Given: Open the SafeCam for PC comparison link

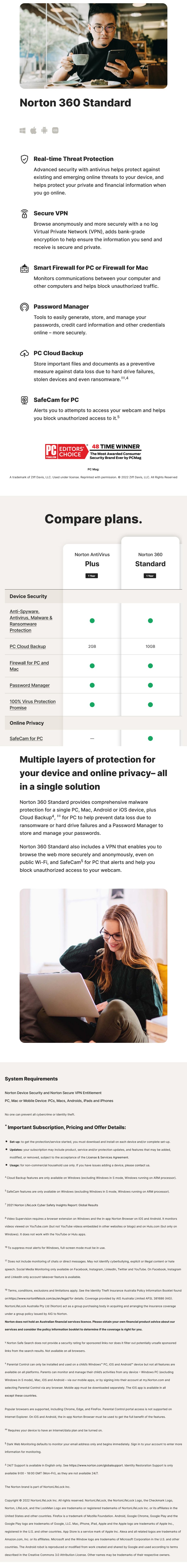Looking at the screenshot, I should pyautogui.click(x=26, y=738).
